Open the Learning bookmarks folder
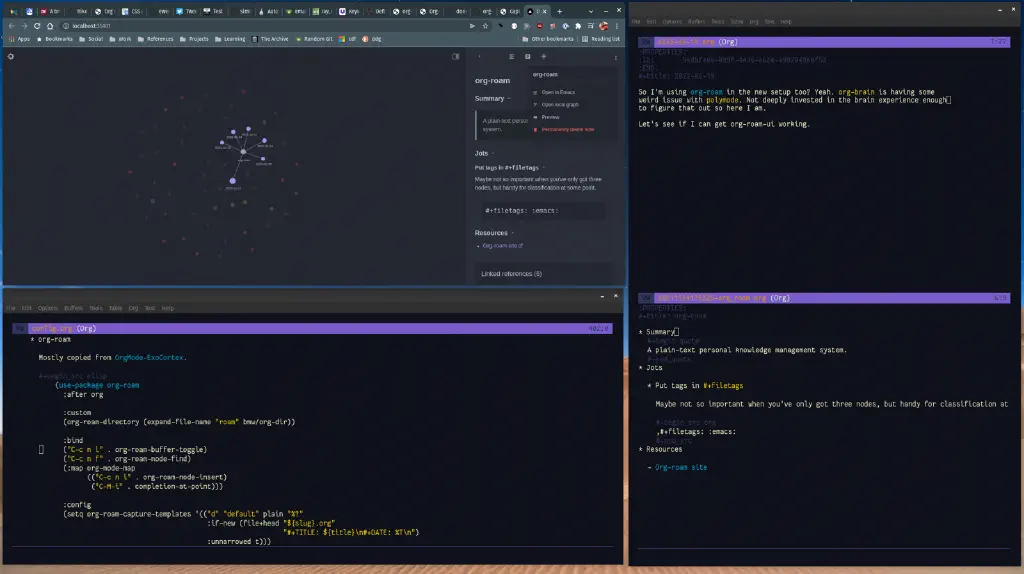Image resolution: width=1024 pixels, height=574 pixels. [231, 39]
